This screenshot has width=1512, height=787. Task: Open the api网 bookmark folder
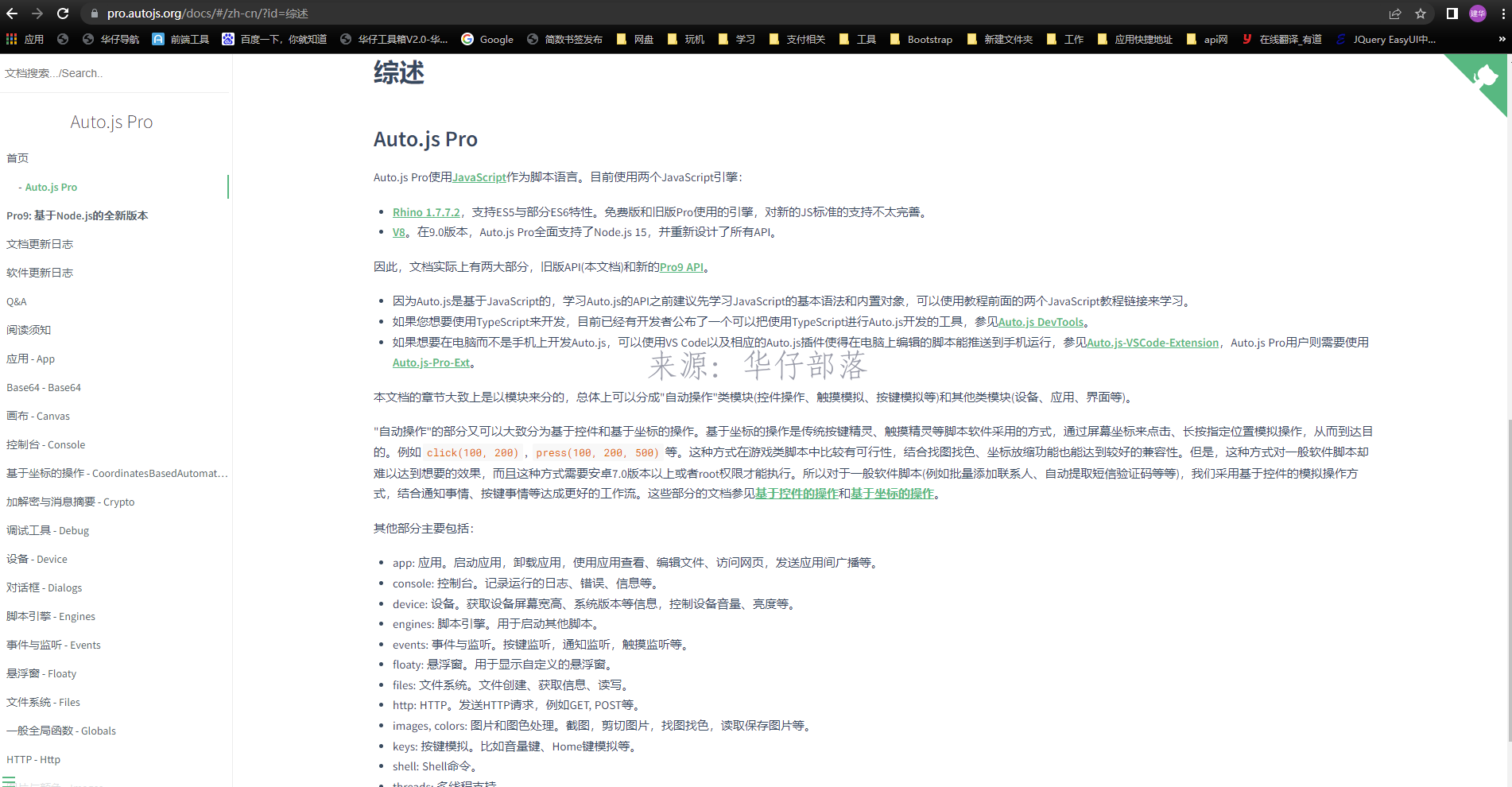pyautogui.click(x=1207, y=39)
